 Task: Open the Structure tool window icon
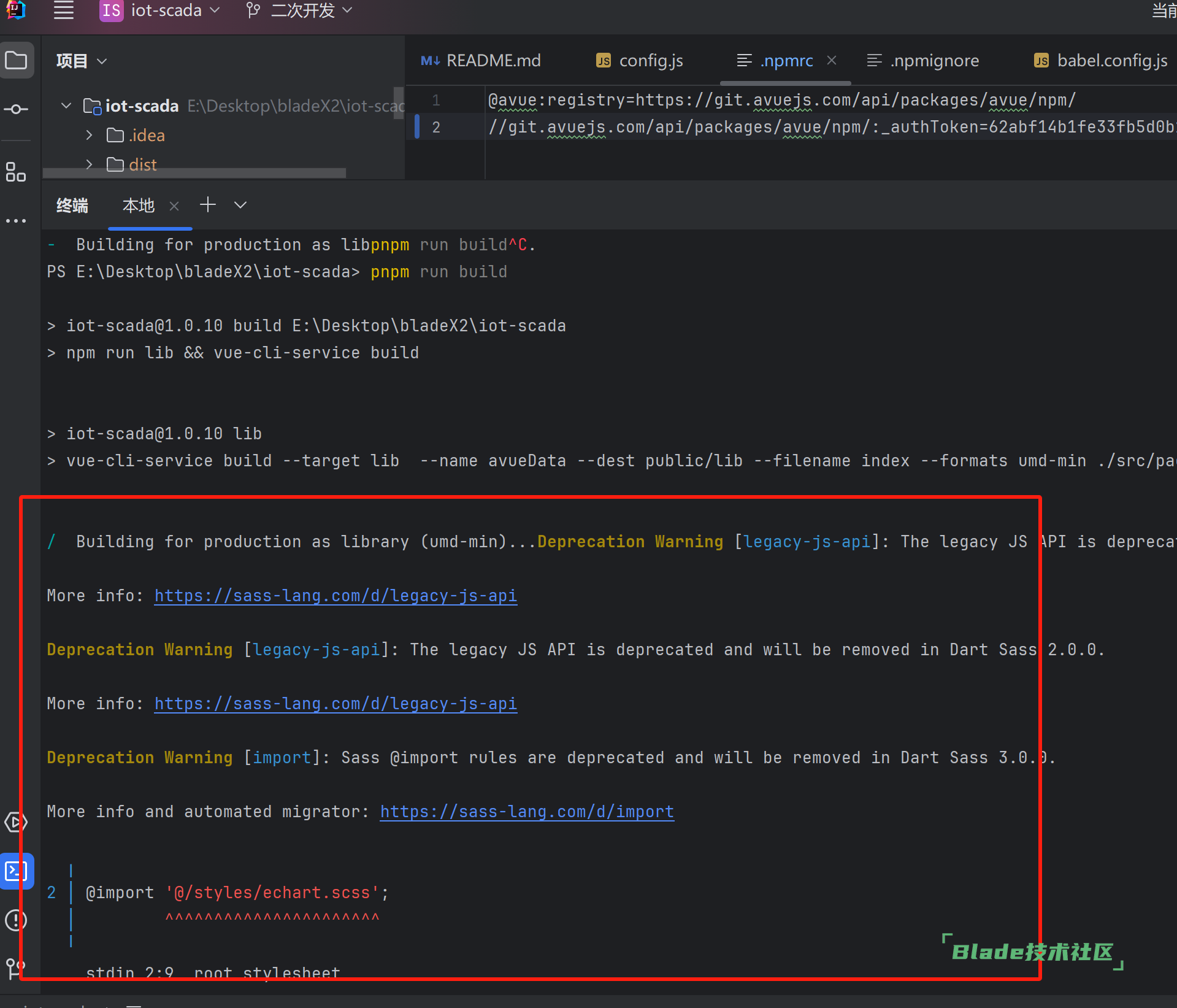[x=17, y=172]
